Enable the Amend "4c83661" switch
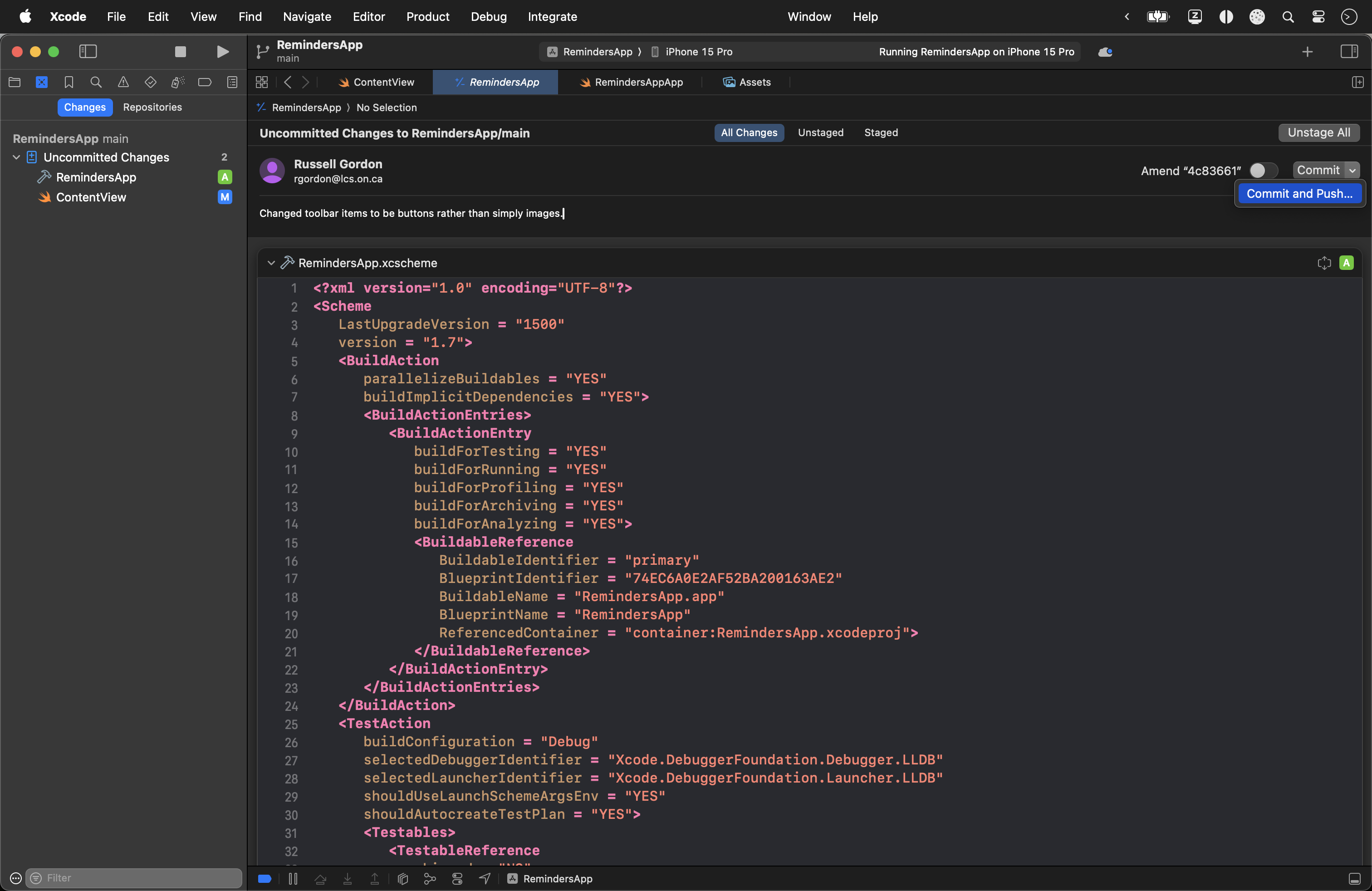The width and height of the screenshot is (1372, 891). [x=1263, y=171]
